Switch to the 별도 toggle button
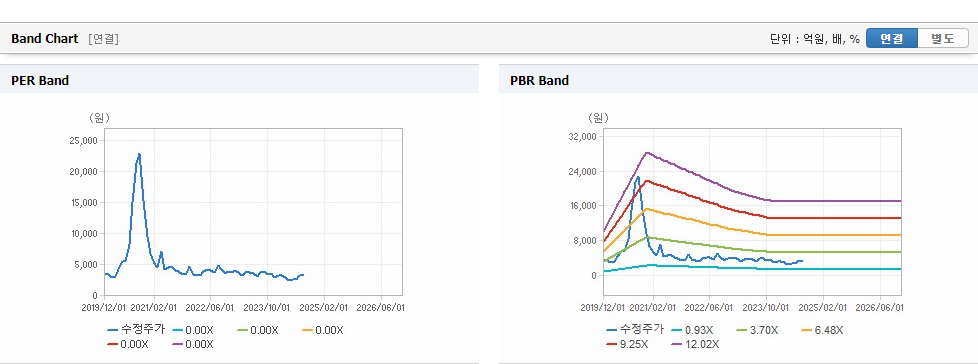The width and height of the screenshot is (978, 364). click(x=942, y=38)
